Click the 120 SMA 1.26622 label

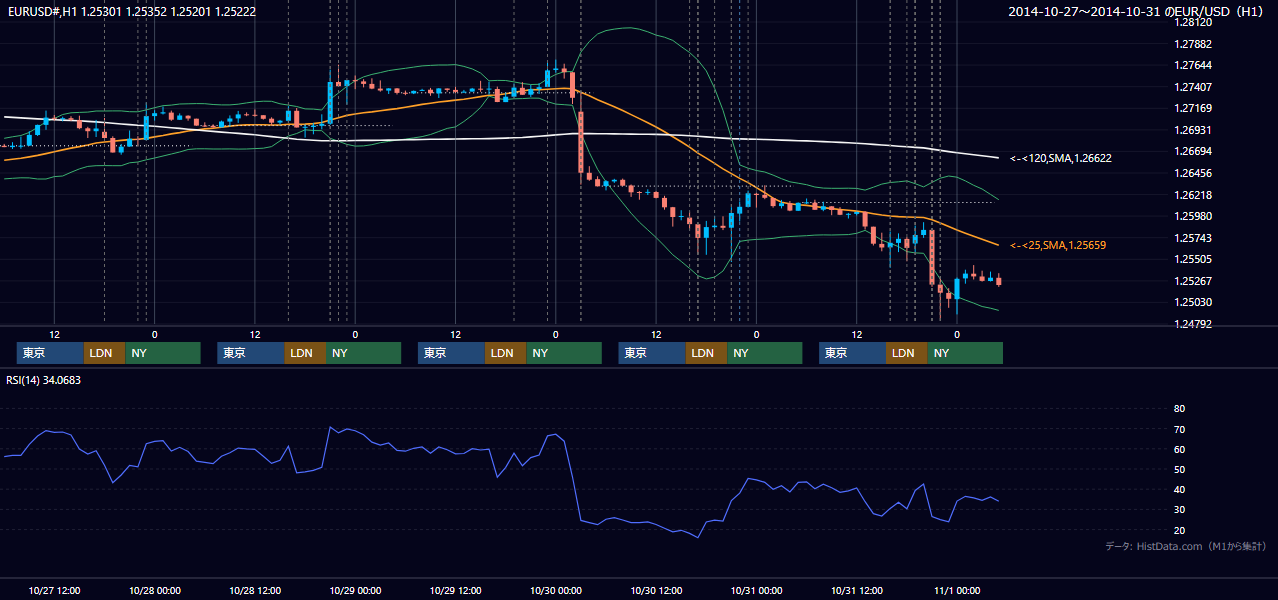click(x=1061, y=158)
